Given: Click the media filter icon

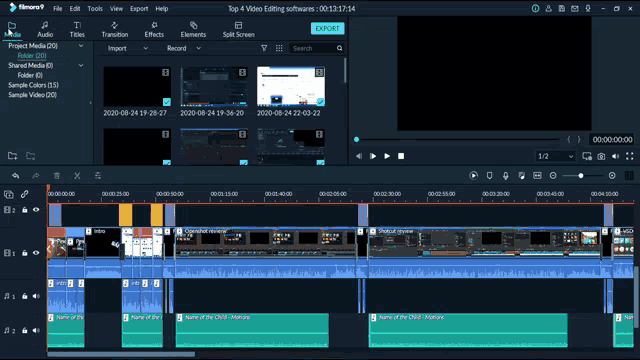Looking at the screenshot, I should click(x=264, y=48).
